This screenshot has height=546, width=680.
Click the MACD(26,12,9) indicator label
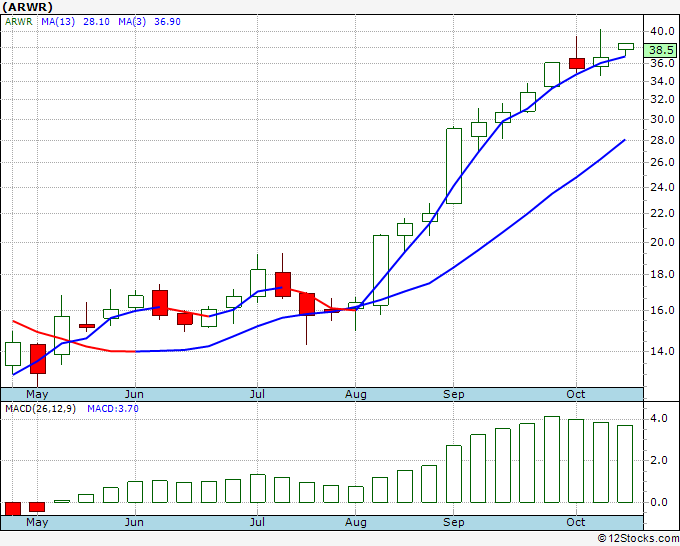(40, 409)
